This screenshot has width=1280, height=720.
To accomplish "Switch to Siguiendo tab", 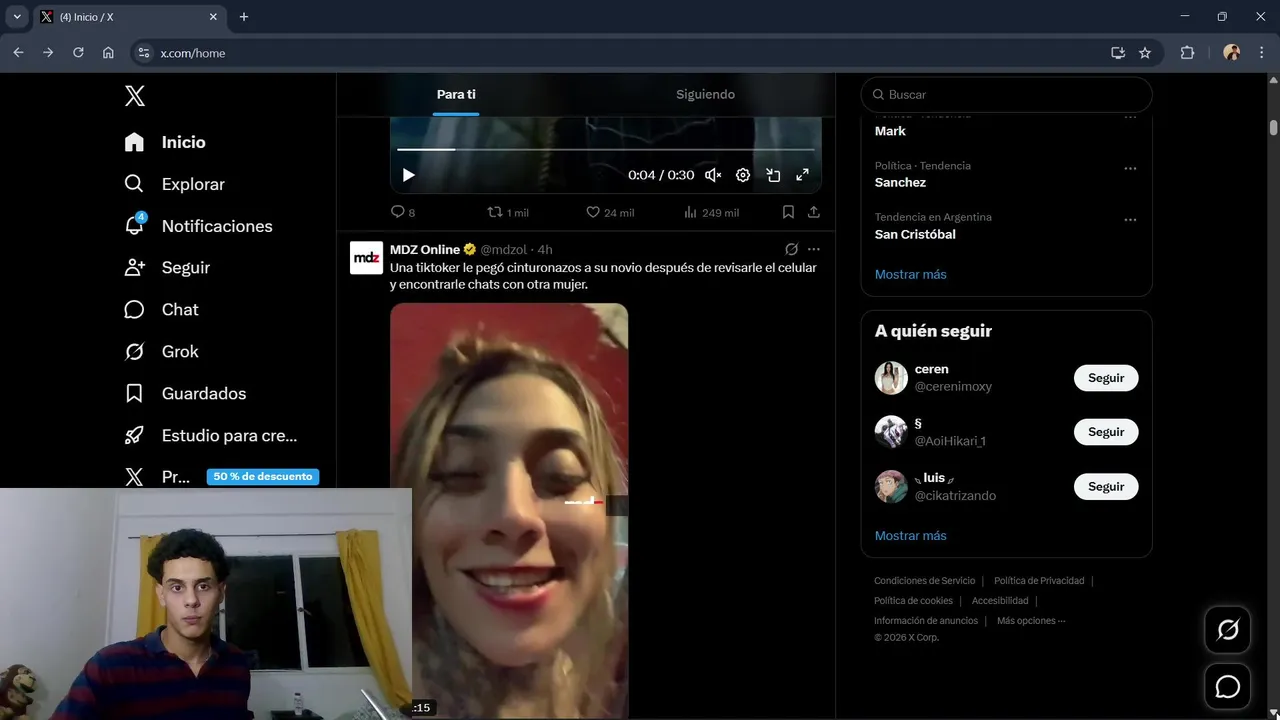I will [705, 94].
